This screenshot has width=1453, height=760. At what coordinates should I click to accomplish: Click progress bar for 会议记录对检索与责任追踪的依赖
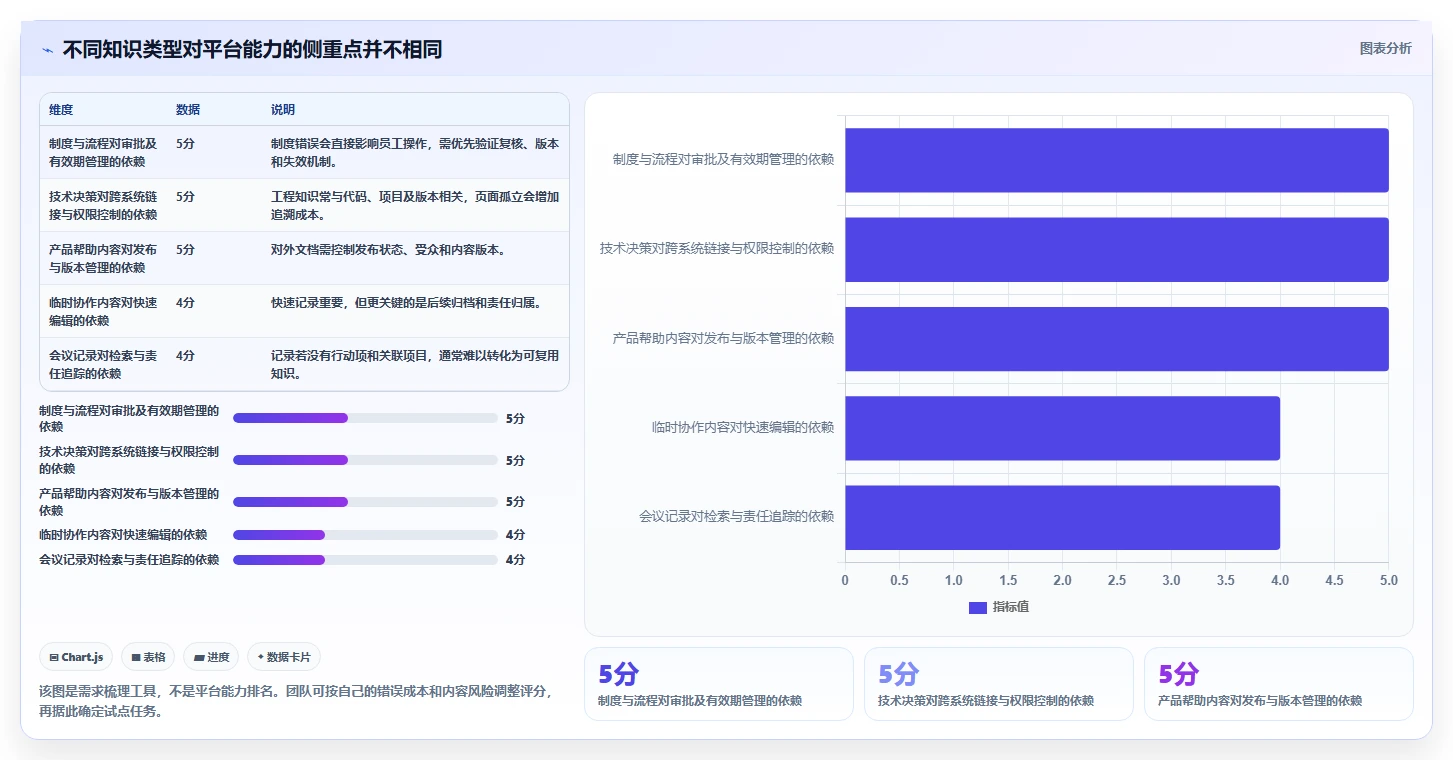[365, 560]
